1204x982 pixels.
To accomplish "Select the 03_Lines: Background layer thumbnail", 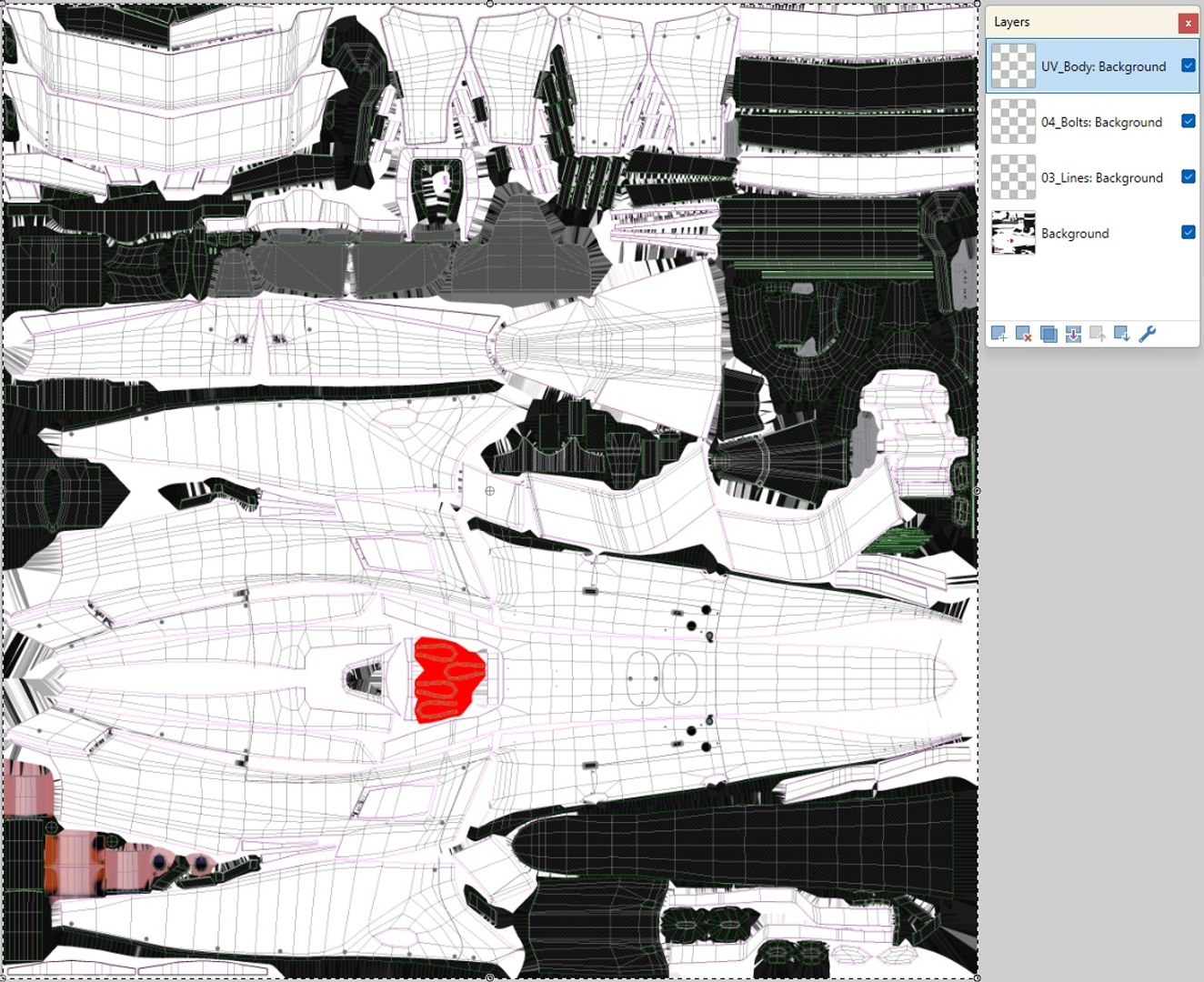I will point(1013,177).
